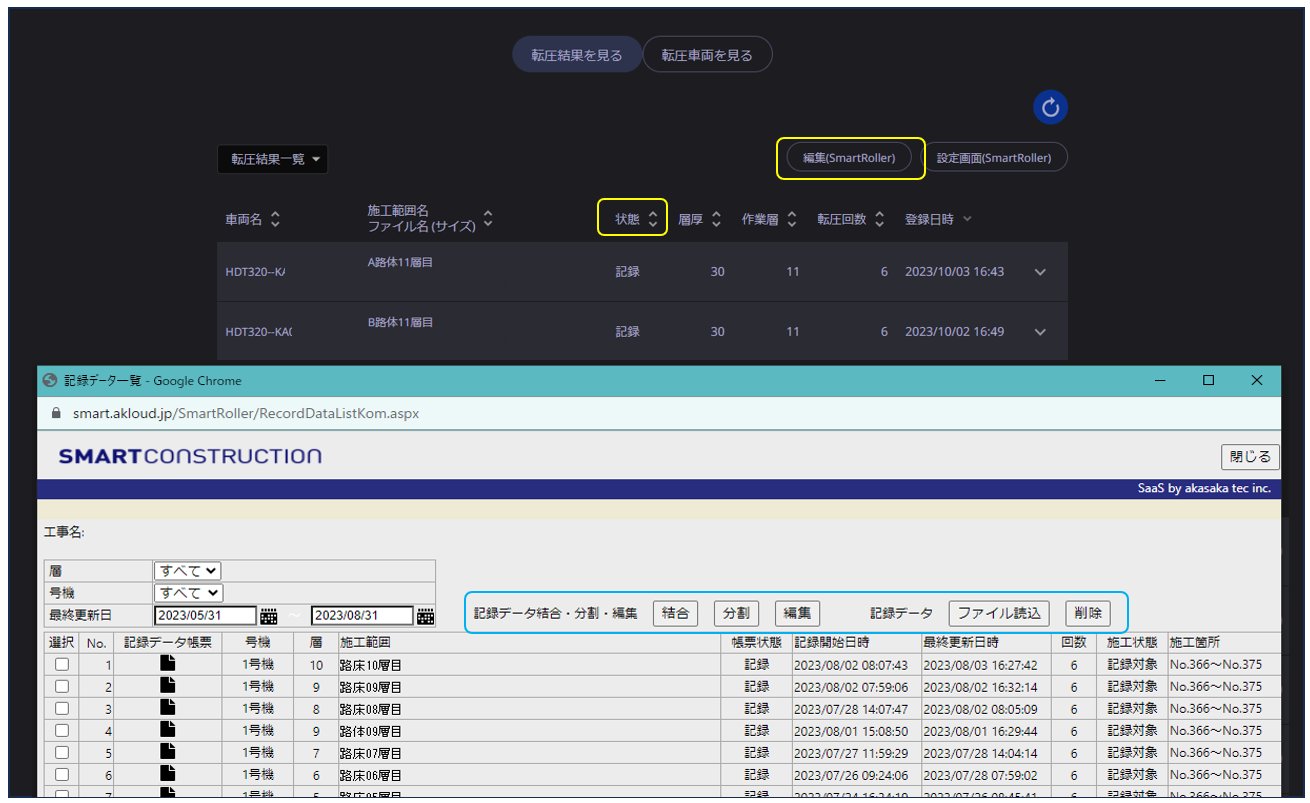
Task: Click 2023/10/02 16:49 registration date
Action: [x=954, y=332]
